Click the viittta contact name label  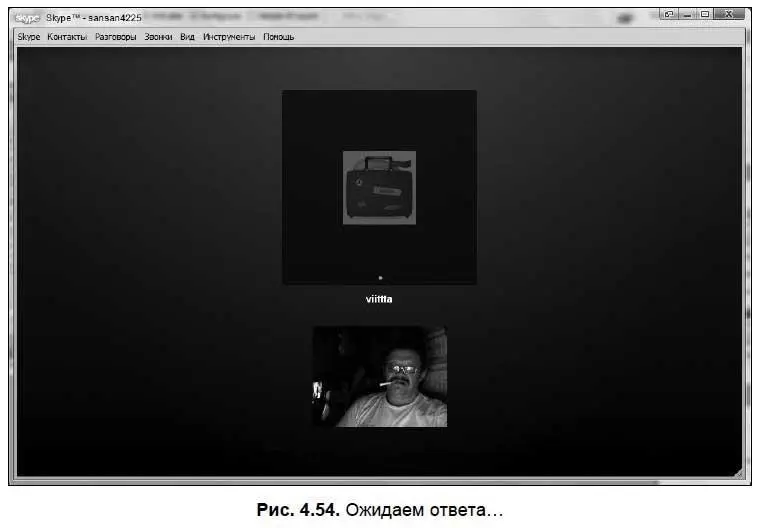pos(379,298)
